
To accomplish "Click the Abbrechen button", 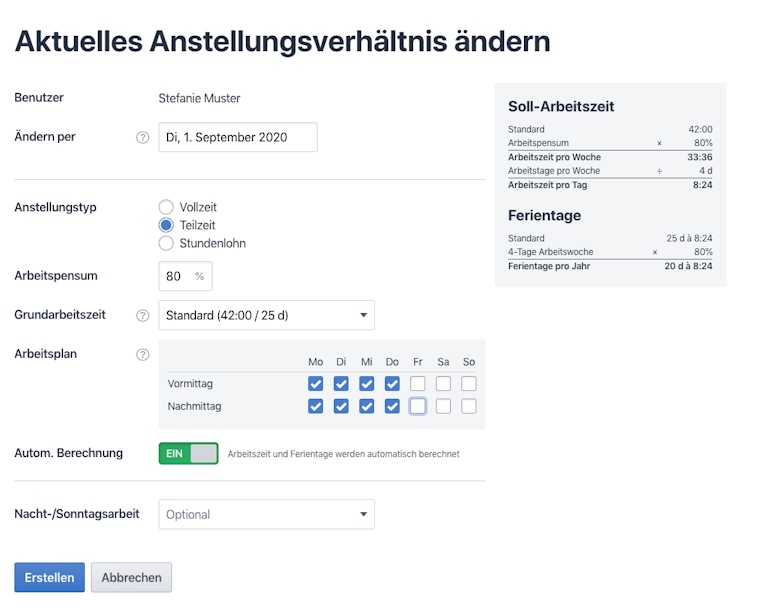I will click(131, 577).
